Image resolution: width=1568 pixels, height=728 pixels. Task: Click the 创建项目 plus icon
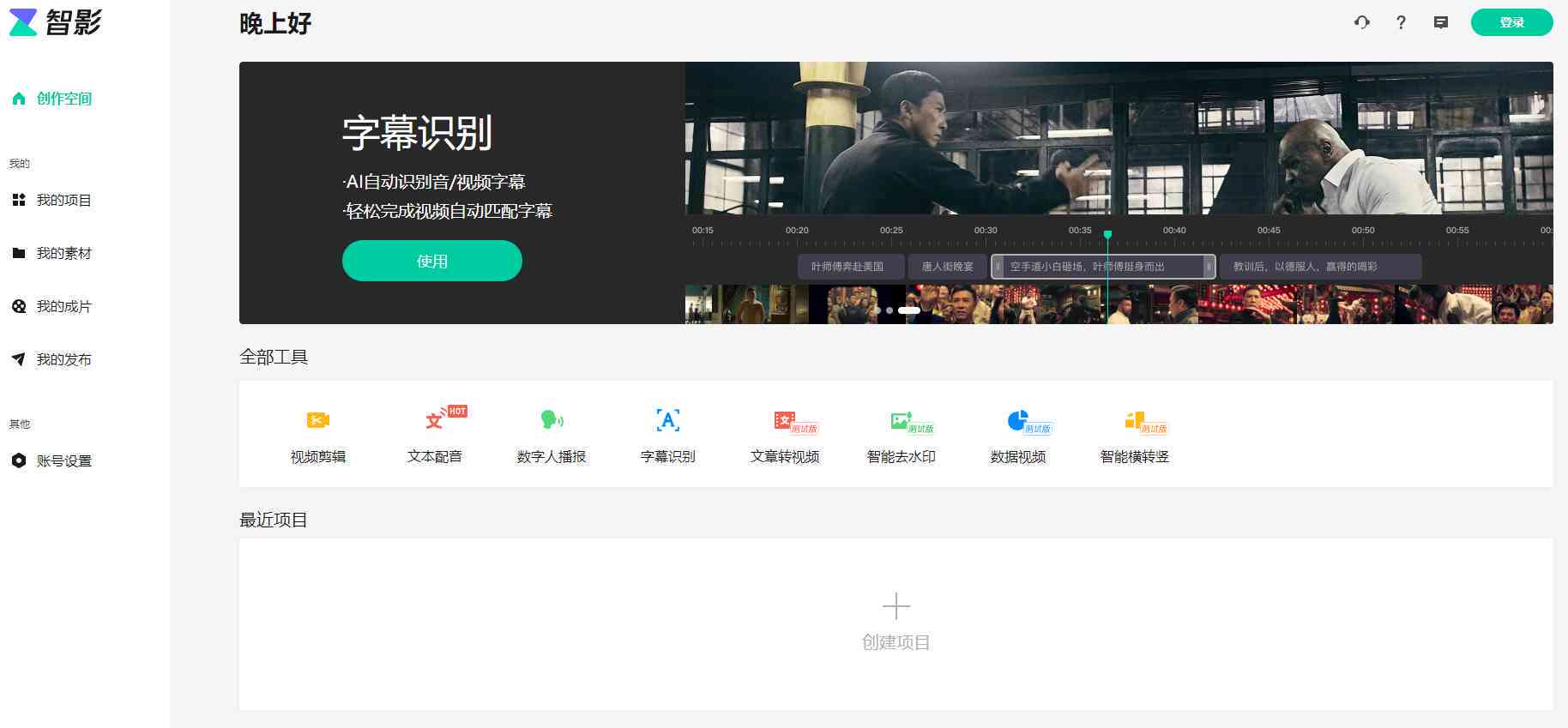[x=896, y=606]
